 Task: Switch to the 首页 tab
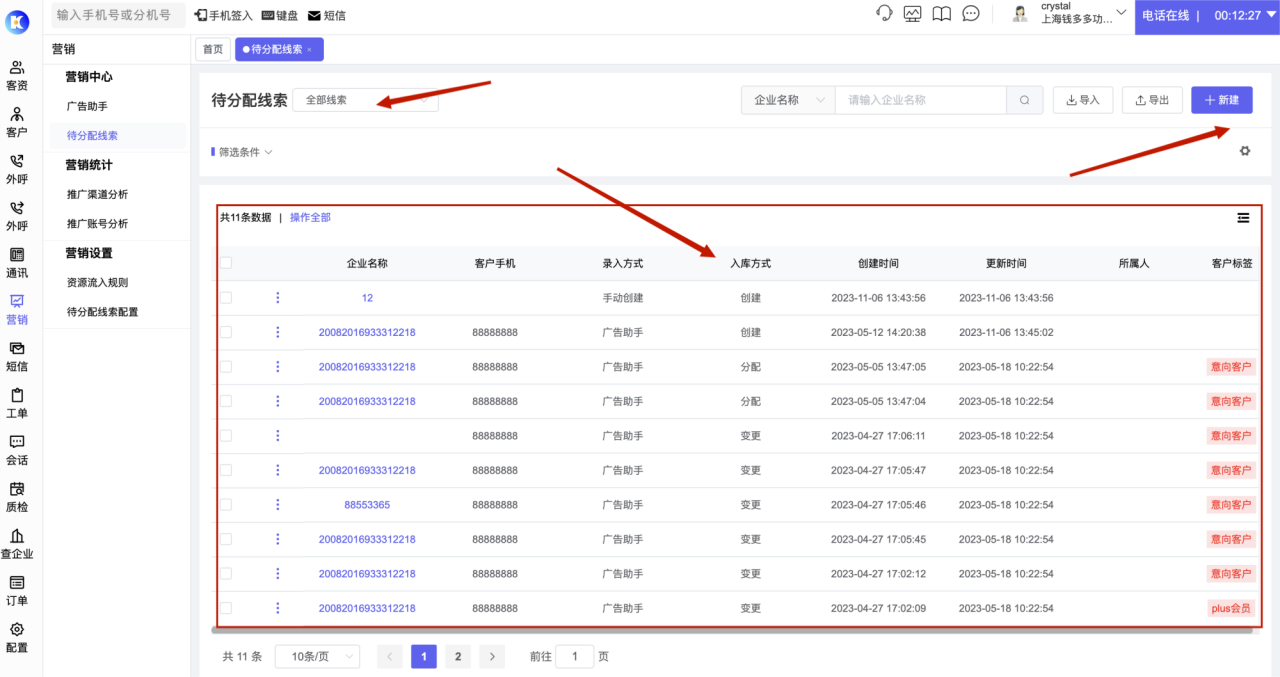pos(213,49)
